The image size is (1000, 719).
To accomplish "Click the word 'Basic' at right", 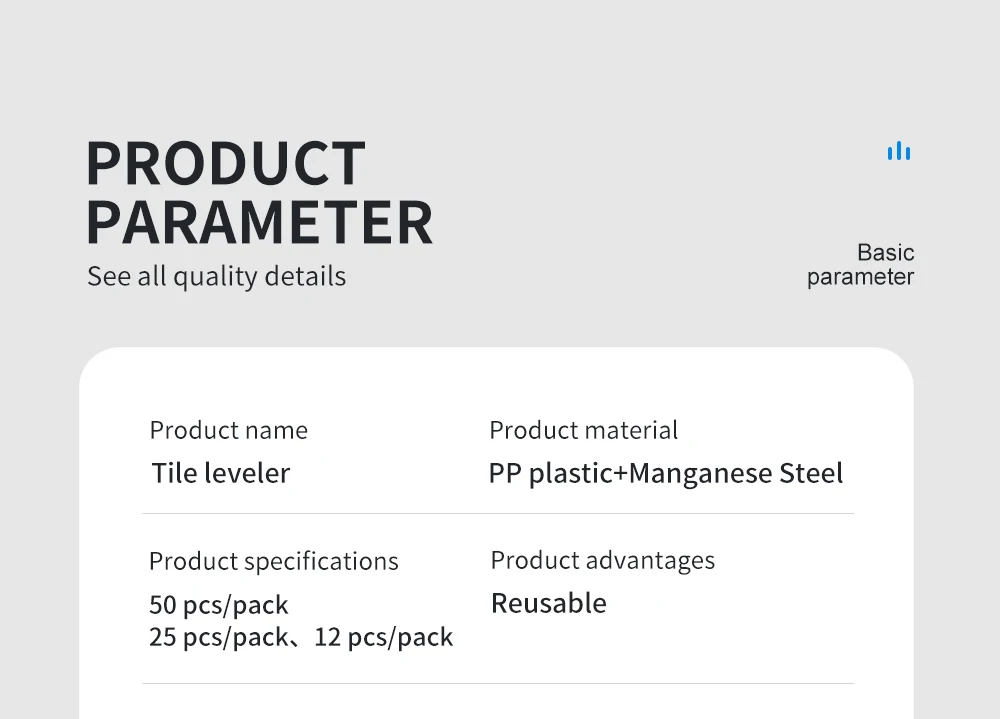I will tap(886, 253).
